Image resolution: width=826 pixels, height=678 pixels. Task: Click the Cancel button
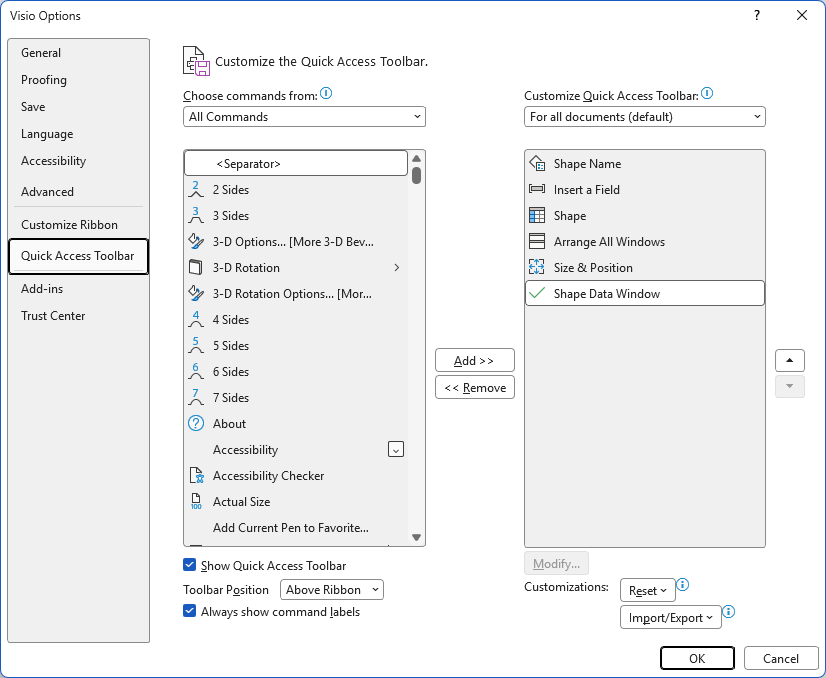pos(781,658)
